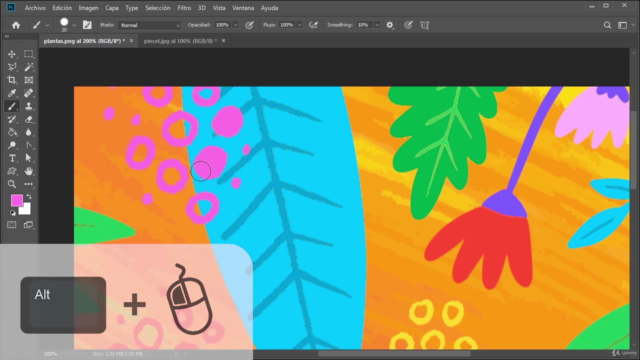Select the Magic Wand tool
640x360 pixels.
(29, 67)
